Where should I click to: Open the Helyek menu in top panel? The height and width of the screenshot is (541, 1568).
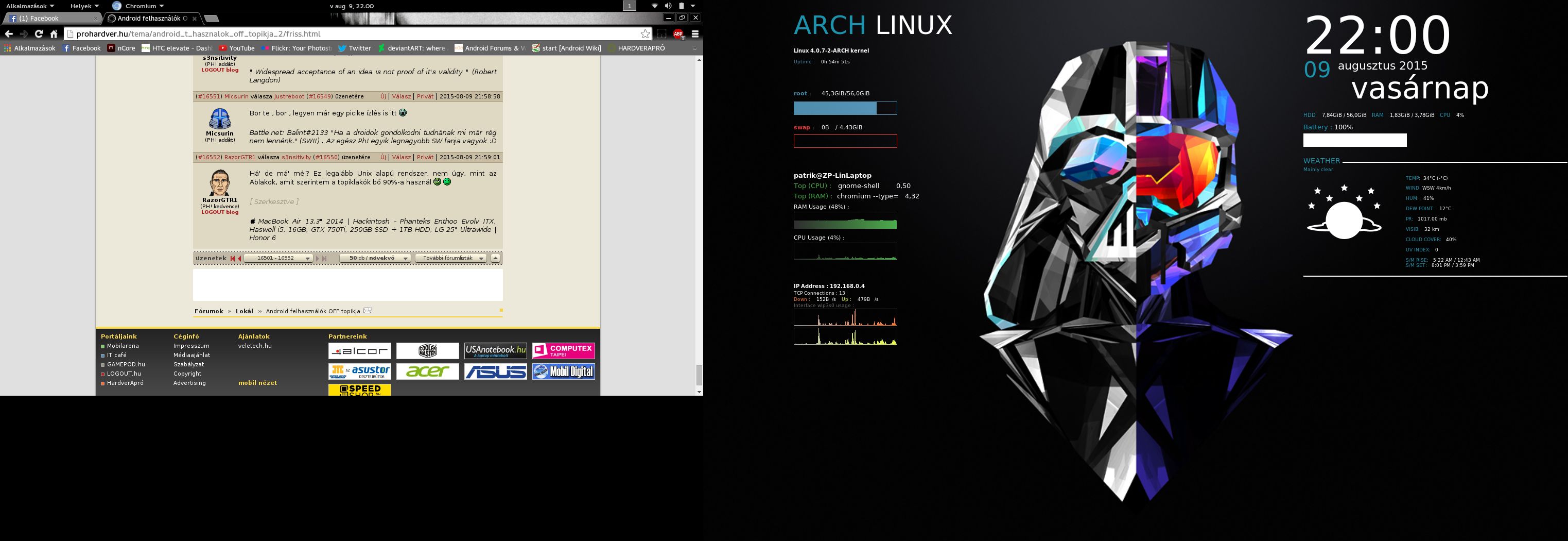click(84, 6)
